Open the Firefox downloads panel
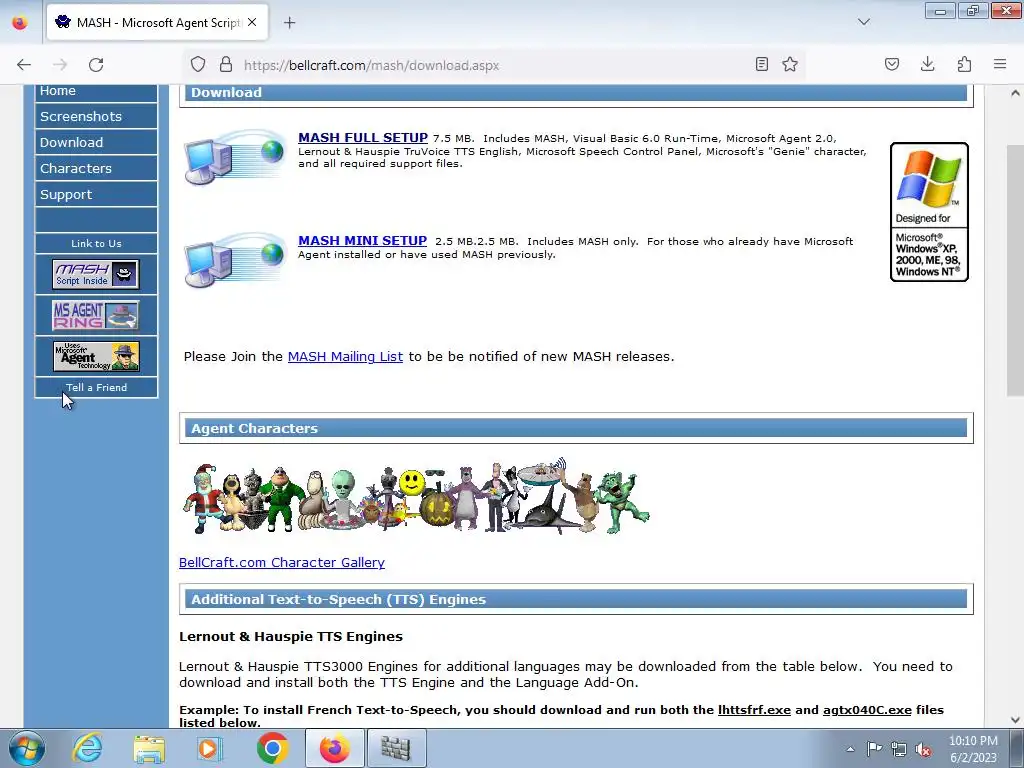 [927, 64]
